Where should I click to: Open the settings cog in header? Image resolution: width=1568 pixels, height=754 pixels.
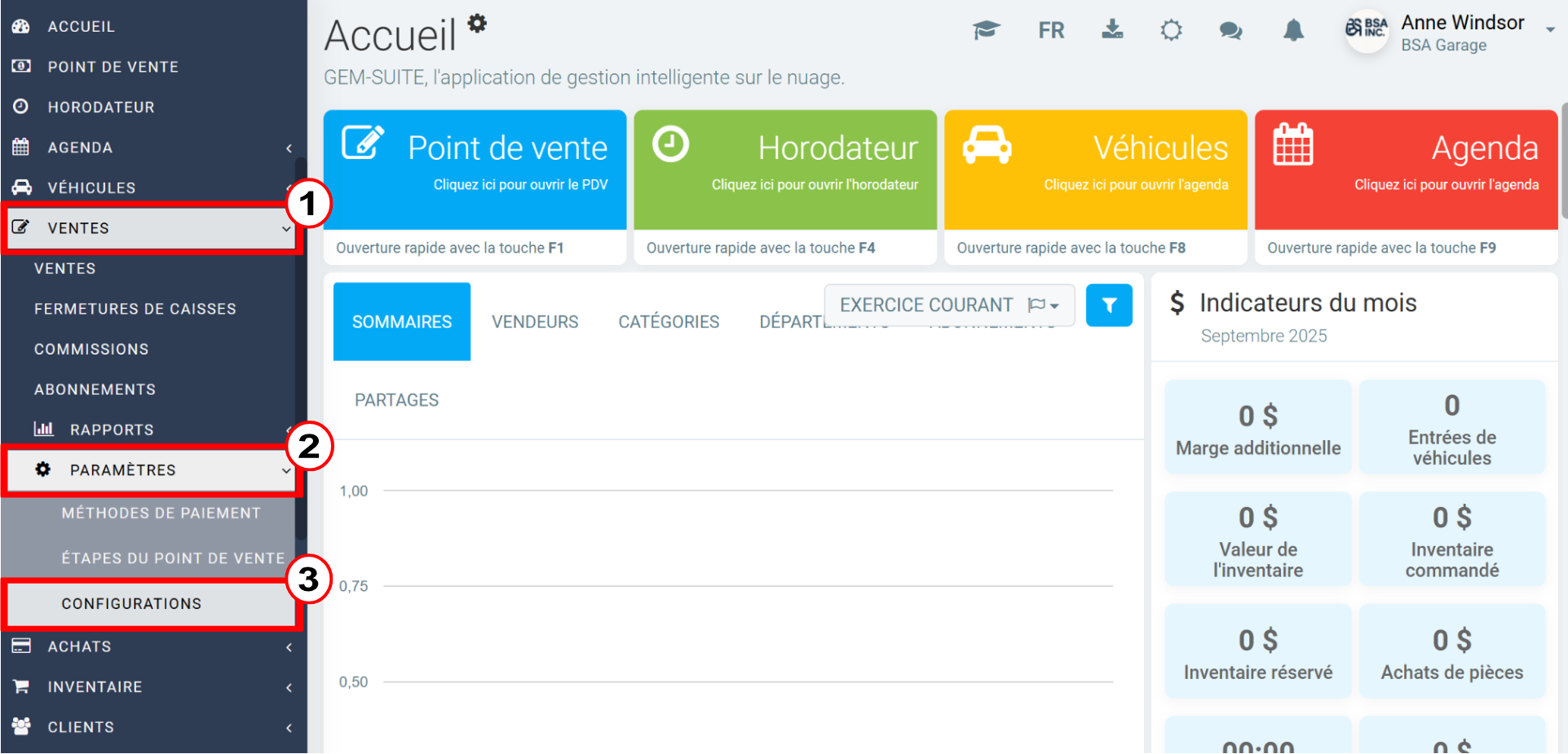pos(1172,31)
